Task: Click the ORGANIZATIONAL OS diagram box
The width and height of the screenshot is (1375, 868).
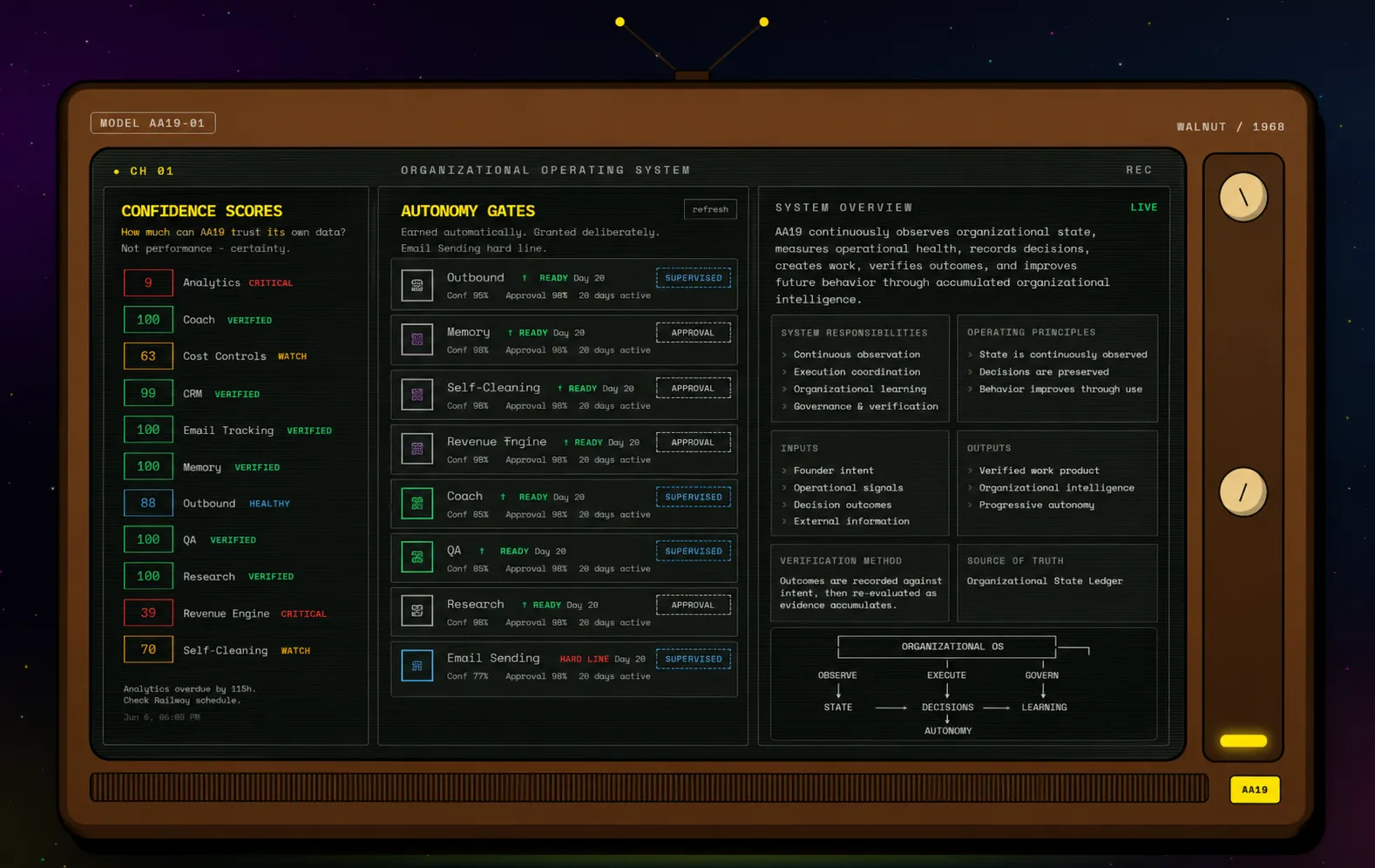Action: 946,647
